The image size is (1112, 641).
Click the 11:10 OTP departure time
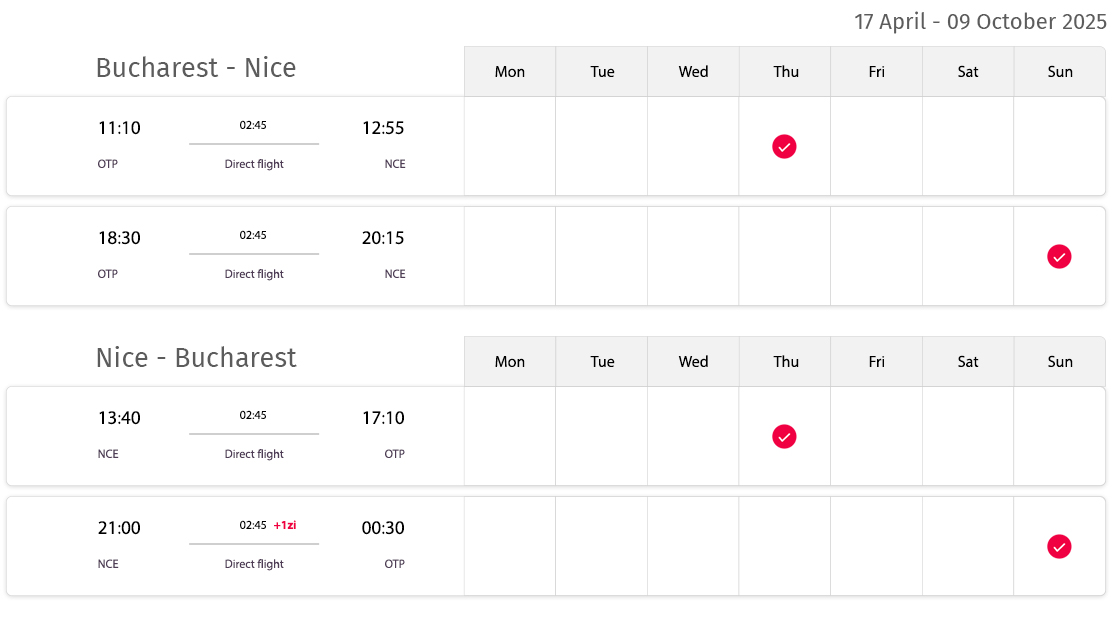tap(119, 128)
